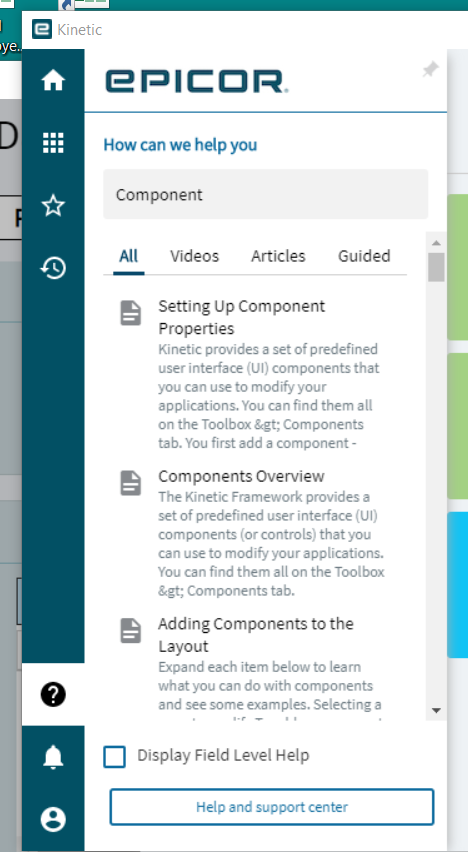This screenshot has width=468, height=852.
Task: Open Adding Components to the Layout article
Action: tap(255, 635)
